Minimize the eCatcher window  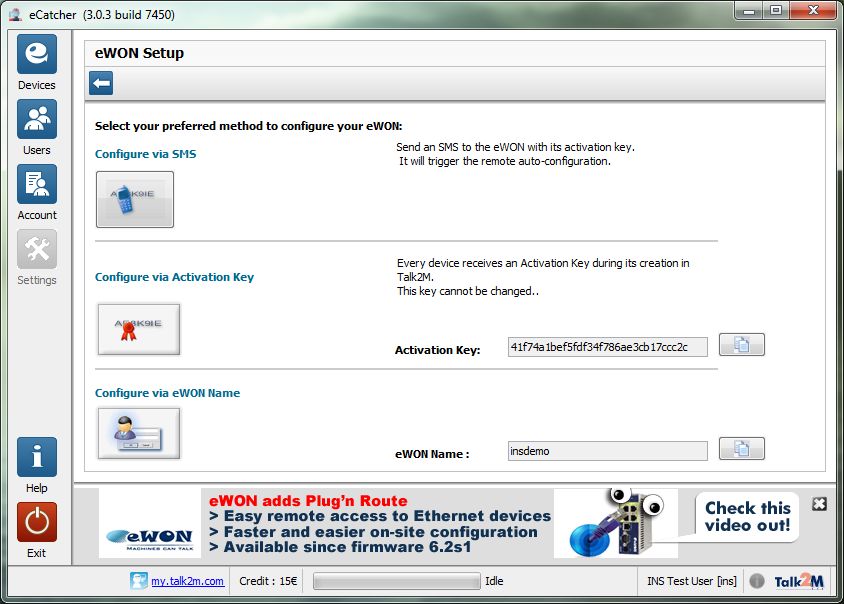748,10
